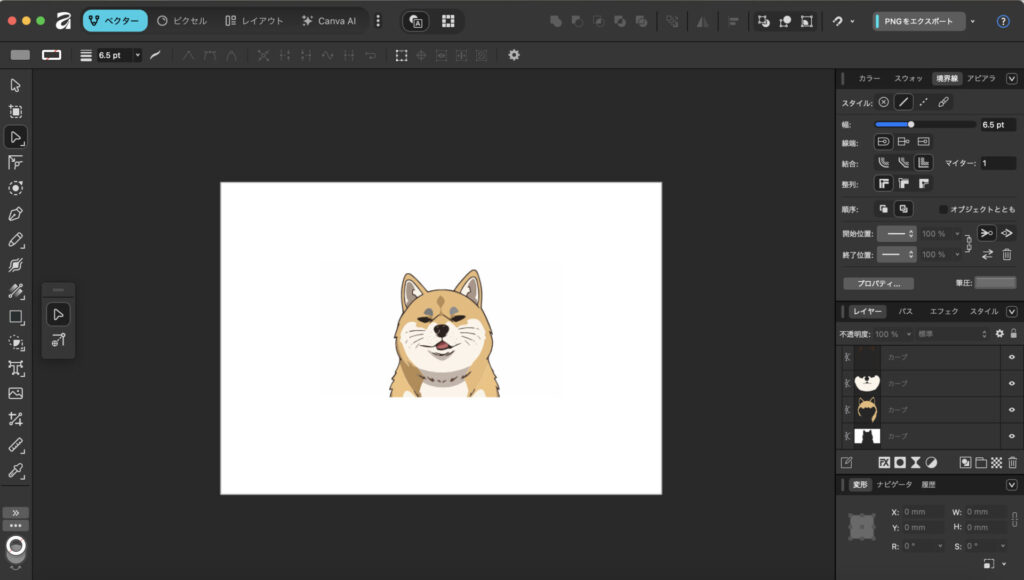
Task: Open layer effects with the FX icon
Action: coord(884,462)
